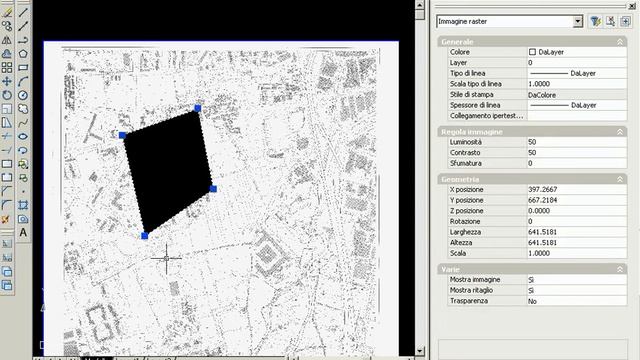640x360 pixels.
Task: Collapse the Regola immagine section
Action: [620, 132]
